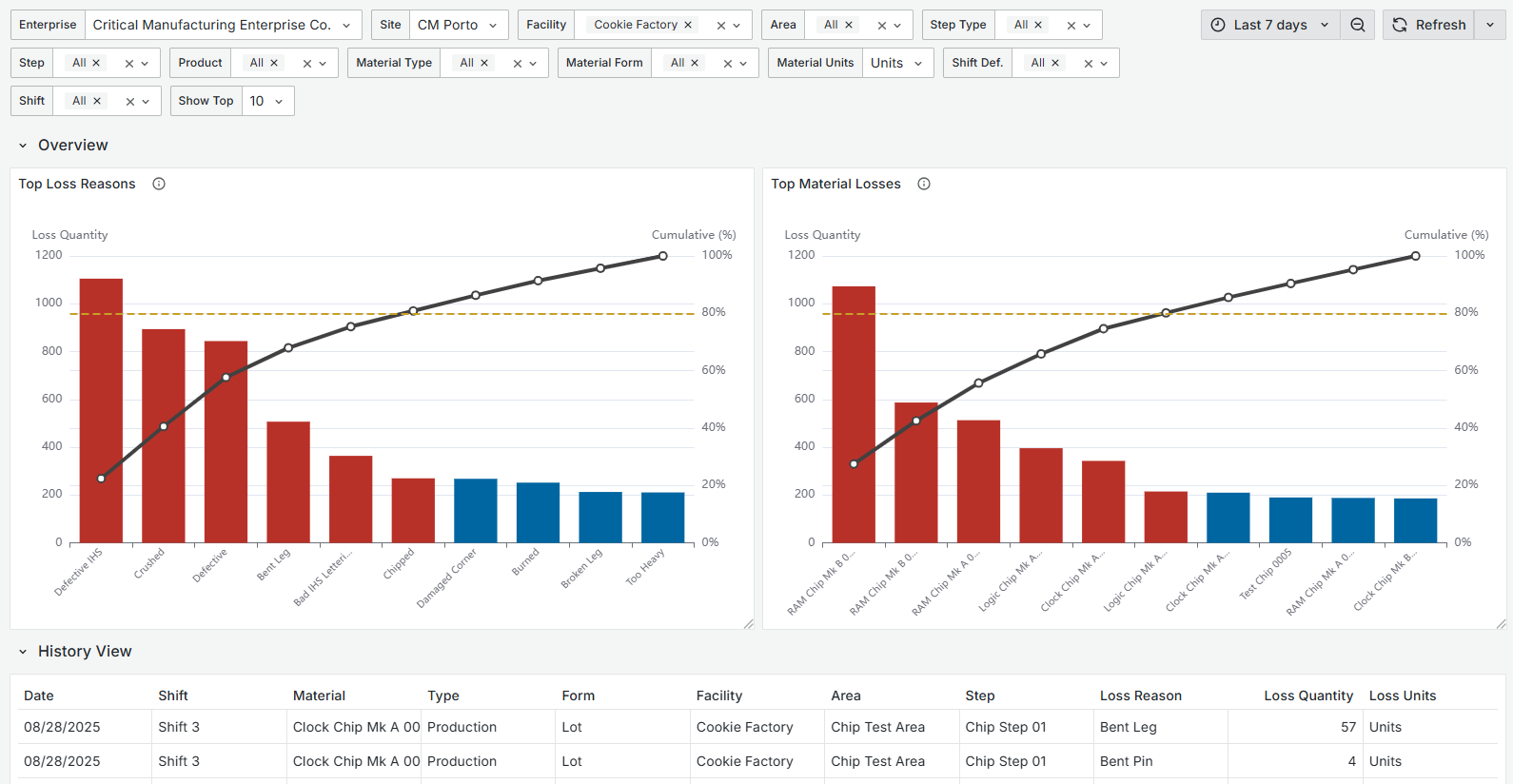
Task: Open info icon beside Top Material Losses
Action: click(x=923, y=184)
